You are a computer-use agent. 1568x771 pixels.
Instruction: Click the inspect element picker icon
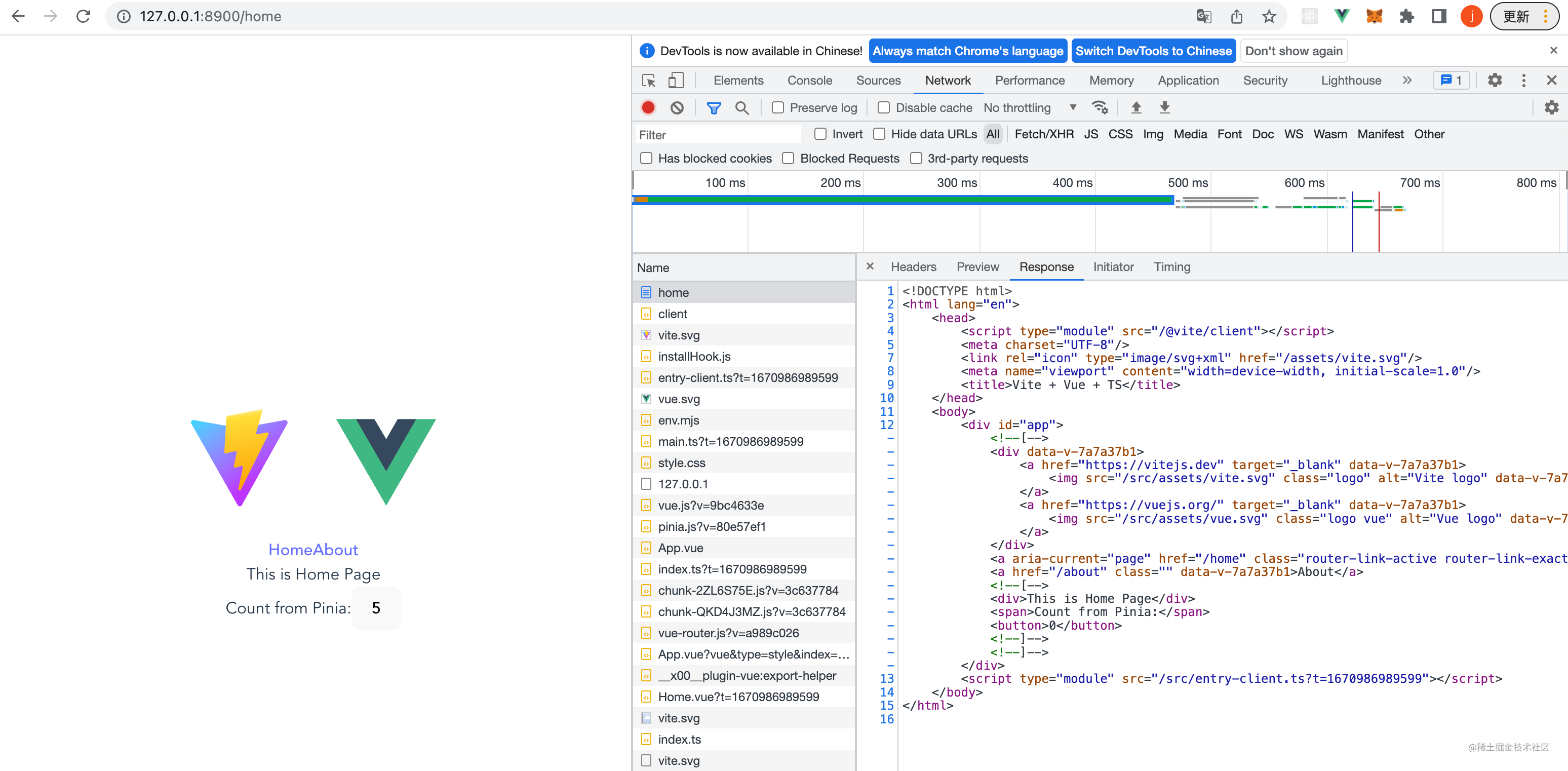(x=648, y=81)
